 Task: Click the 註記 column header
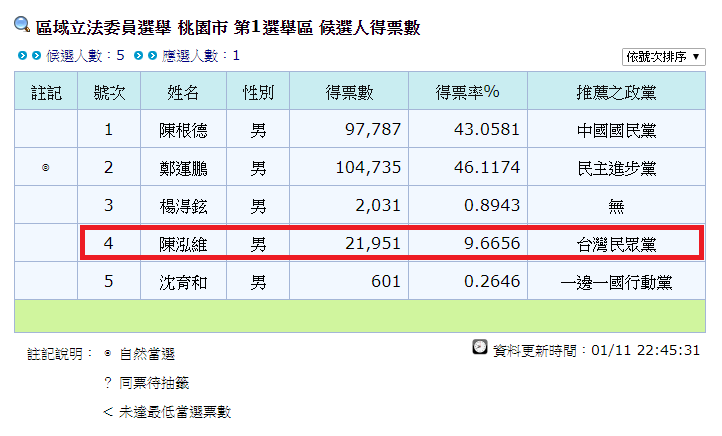coord(46,93)
